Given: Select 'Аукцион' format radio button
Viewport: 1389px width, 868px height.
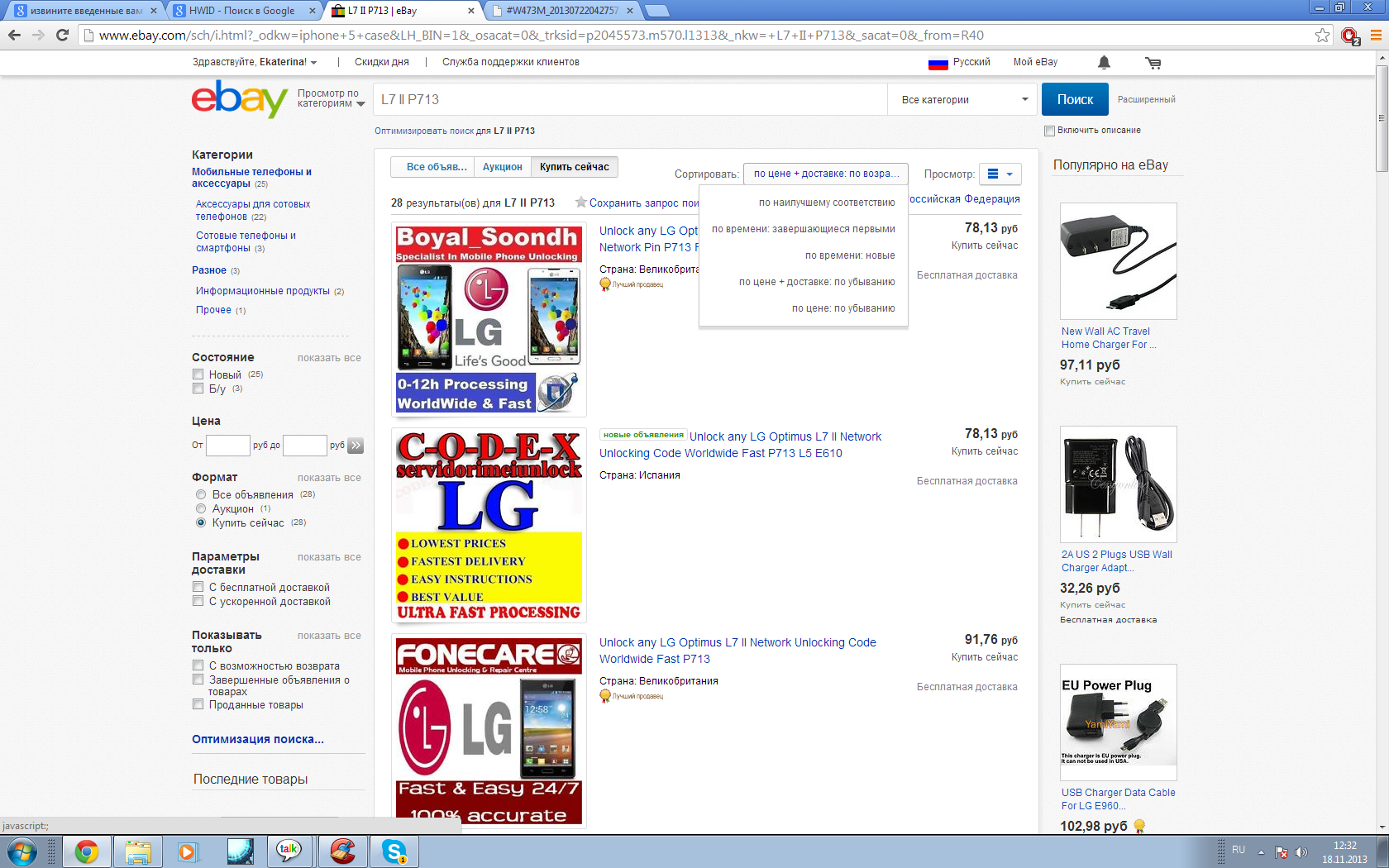Looking at the screenshot, I should [x=200, y=508].
